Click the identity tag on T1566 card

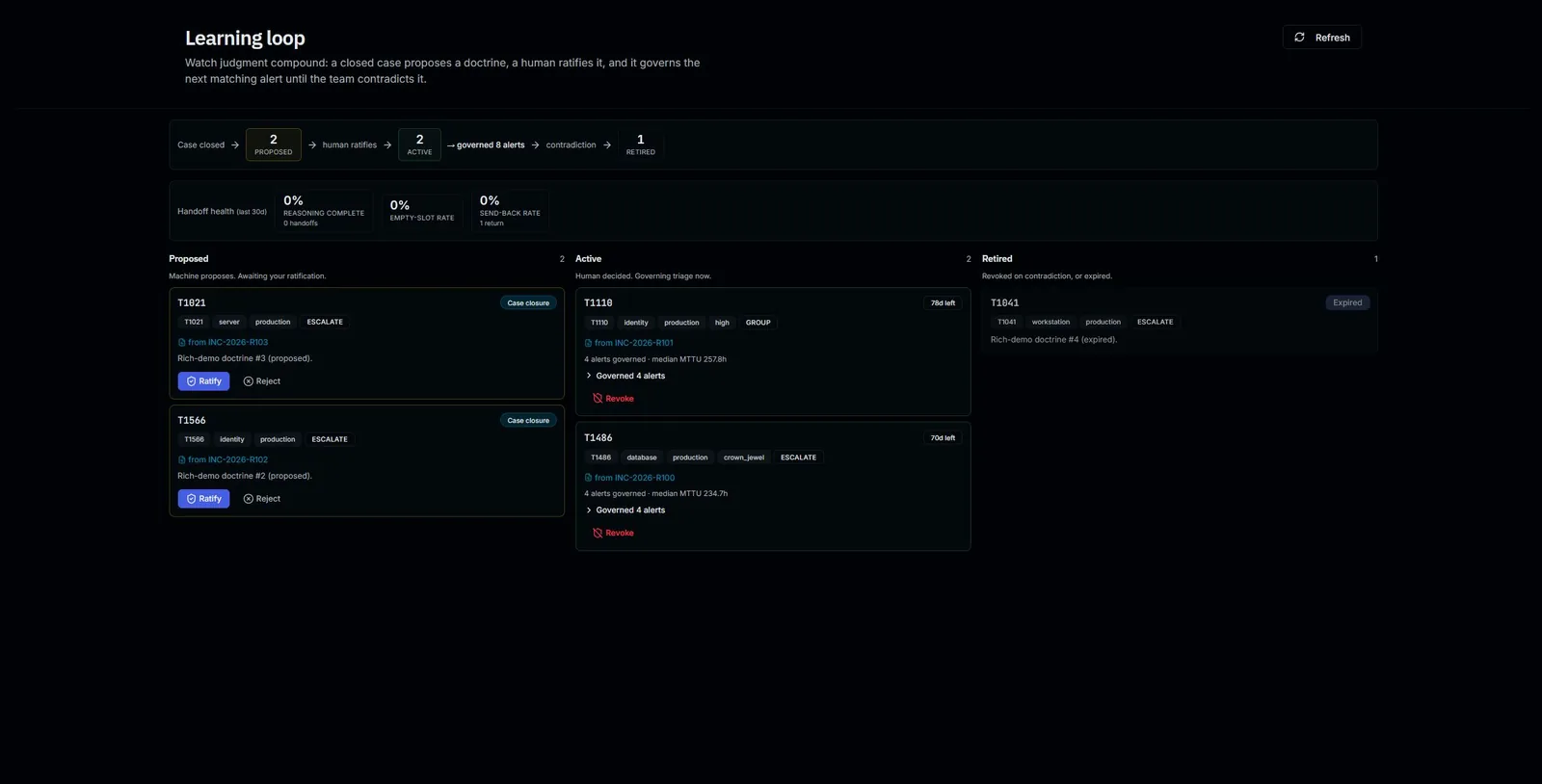[x=232, y=439]
